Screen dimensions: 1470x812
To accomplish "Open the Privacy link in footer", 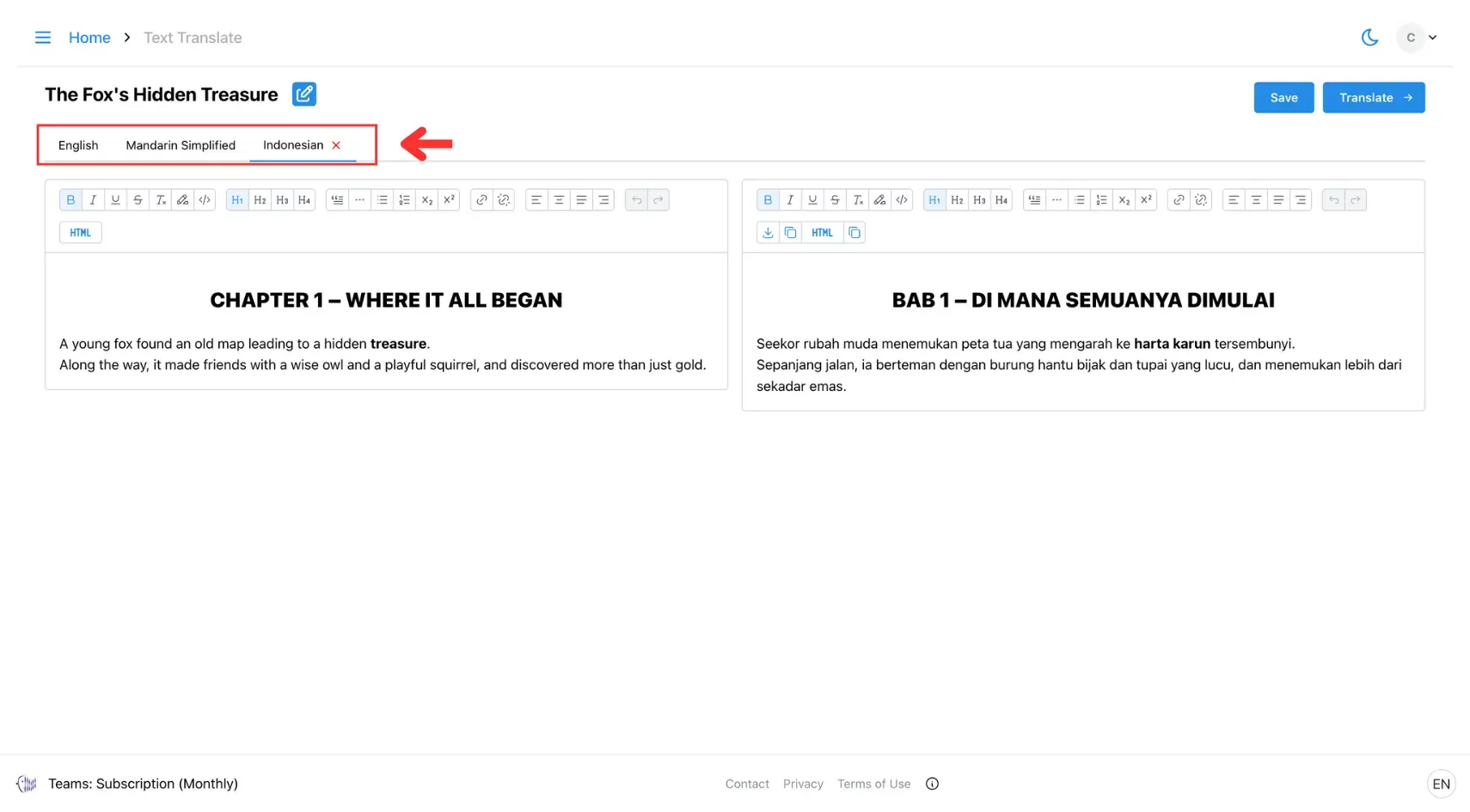I will click(x=803, y=784).
